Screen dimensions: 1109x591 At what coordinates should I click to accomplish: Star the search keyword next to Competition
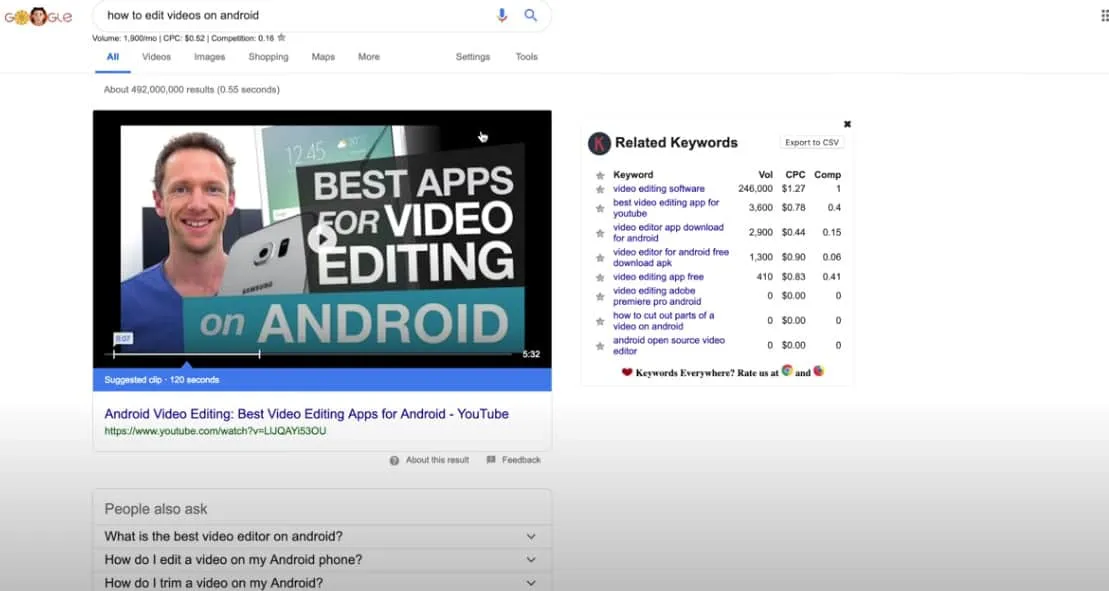point(282,38)
